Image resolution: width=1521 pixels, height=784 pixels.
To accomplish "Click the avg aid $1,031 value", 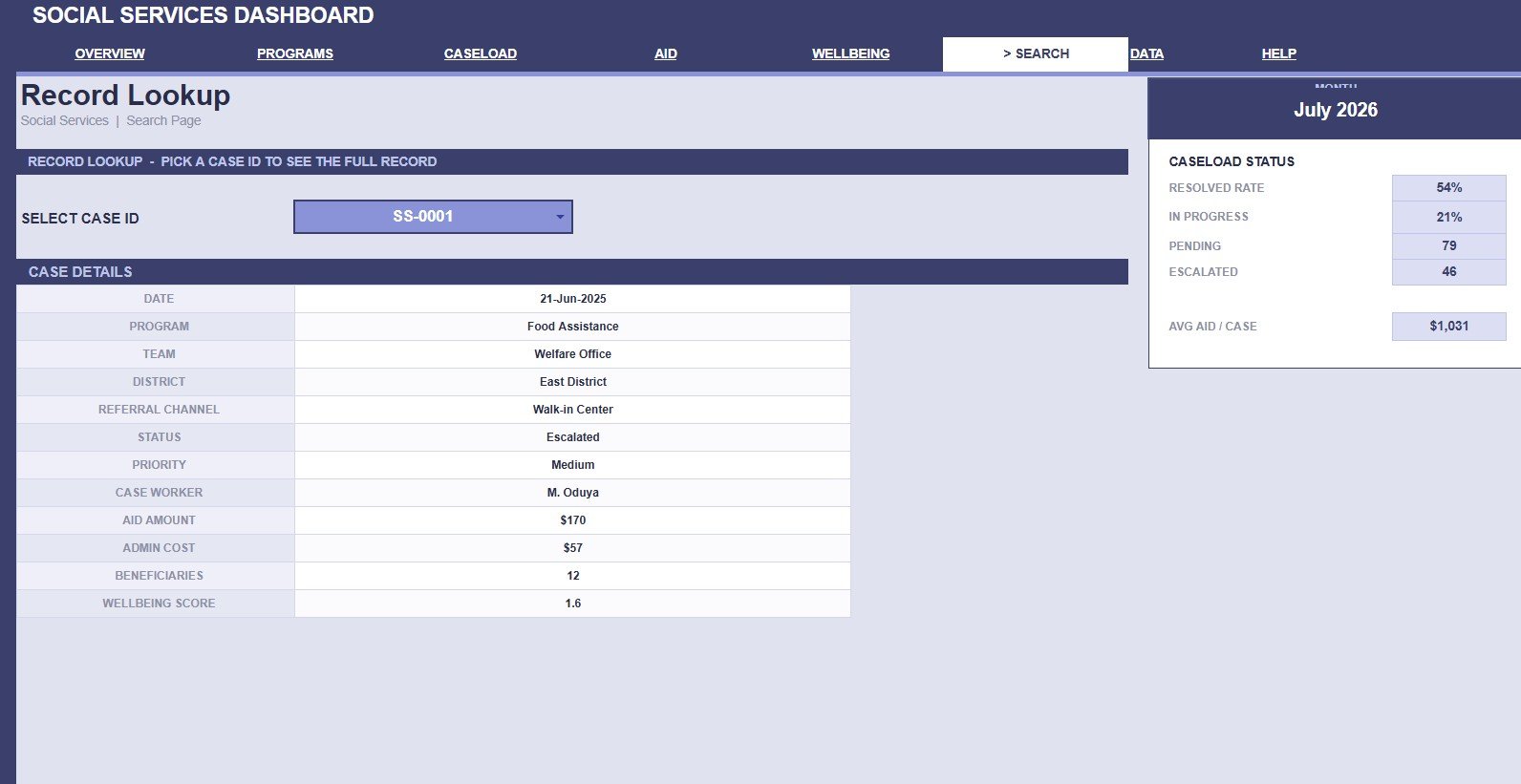I will 1449,327.
